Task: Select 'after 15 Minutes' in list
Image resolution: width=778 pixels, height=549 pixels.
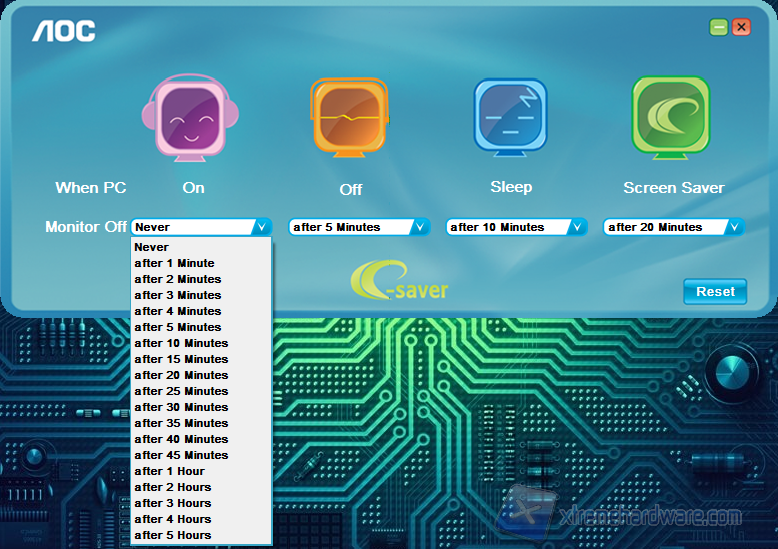Action: click(x=181, y=359)
